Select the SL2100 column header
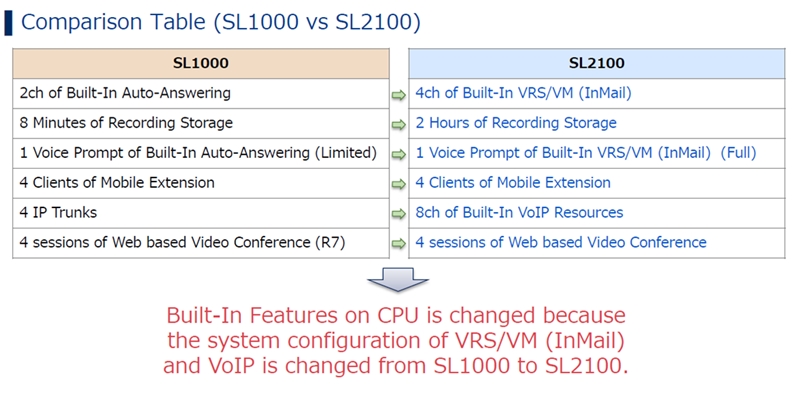The height and width of the screenshot is (407, 800). coord(597,63)
